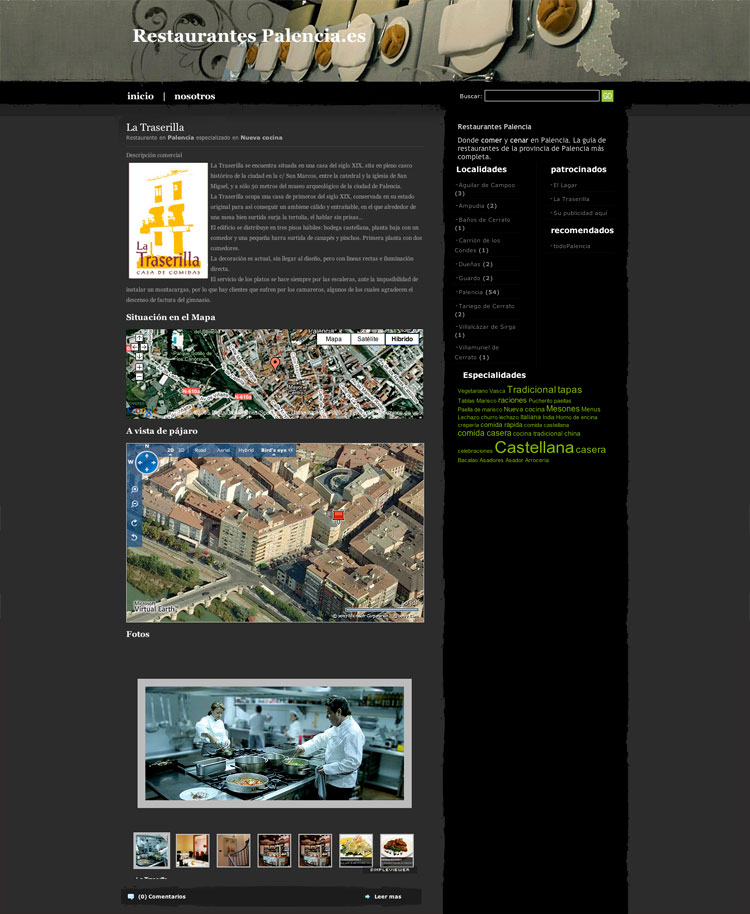The width and height of the screenshot is (750, 914).
Task: Open the sixth thumbnail showing a yellow dish
Action: coord(355,850)
